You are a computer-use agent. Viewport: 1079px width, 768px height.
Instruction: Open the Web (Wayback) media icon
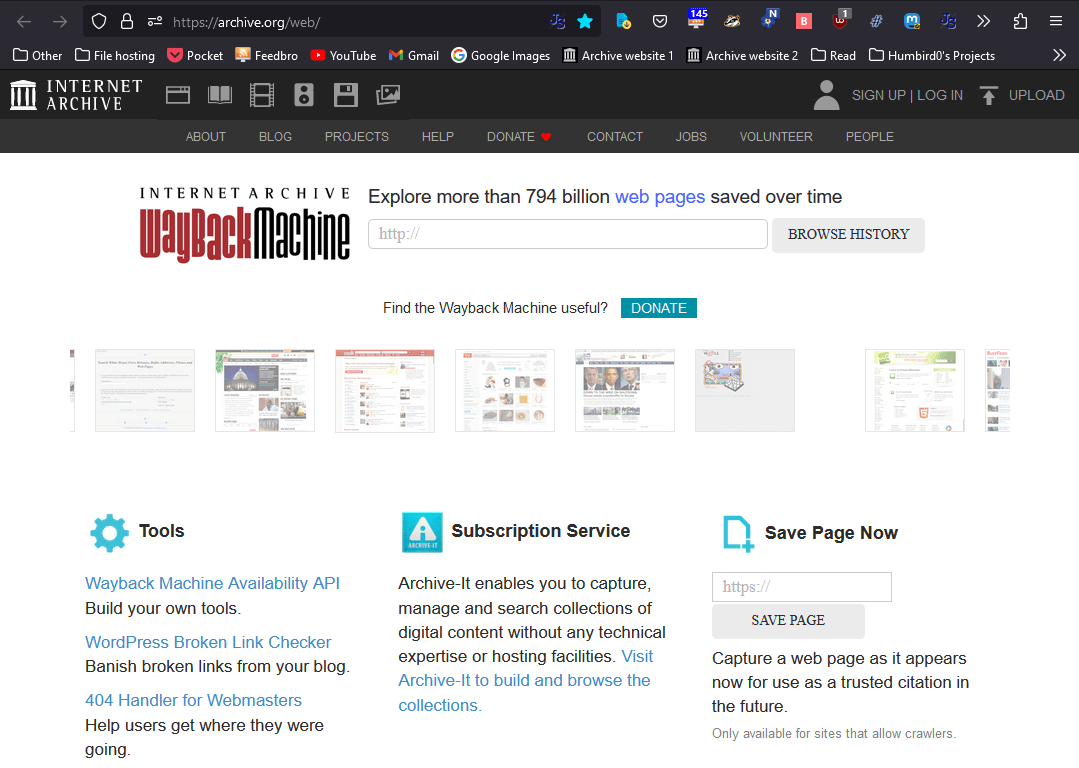[178, 95]
